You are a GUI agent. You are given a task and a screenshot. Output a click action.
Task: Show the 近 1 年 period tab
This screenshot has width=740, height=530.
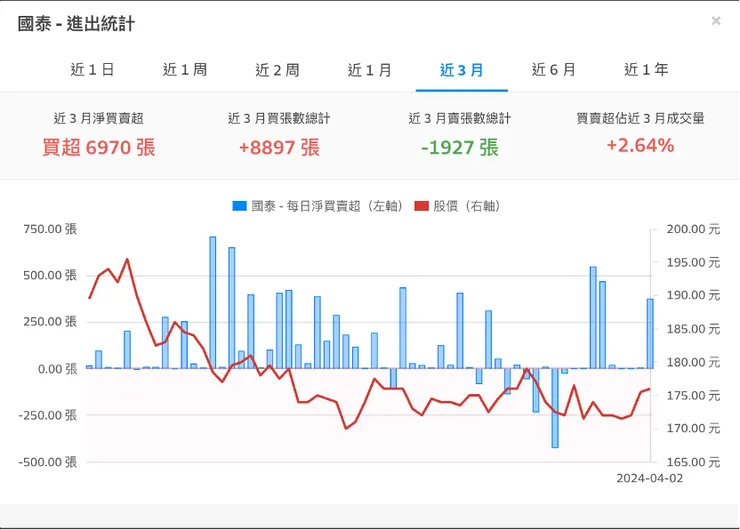click(646, 70)
